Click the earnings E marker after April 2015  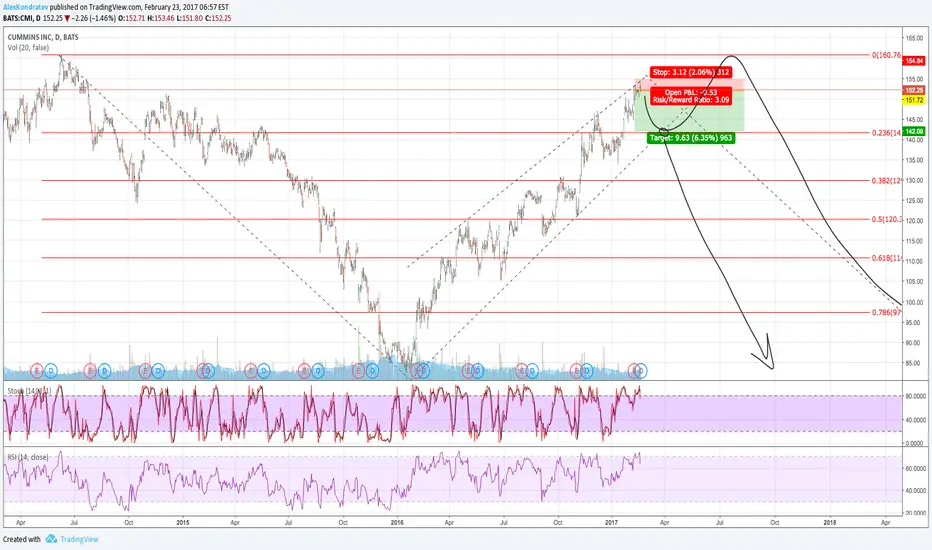[x=250, y=371]
